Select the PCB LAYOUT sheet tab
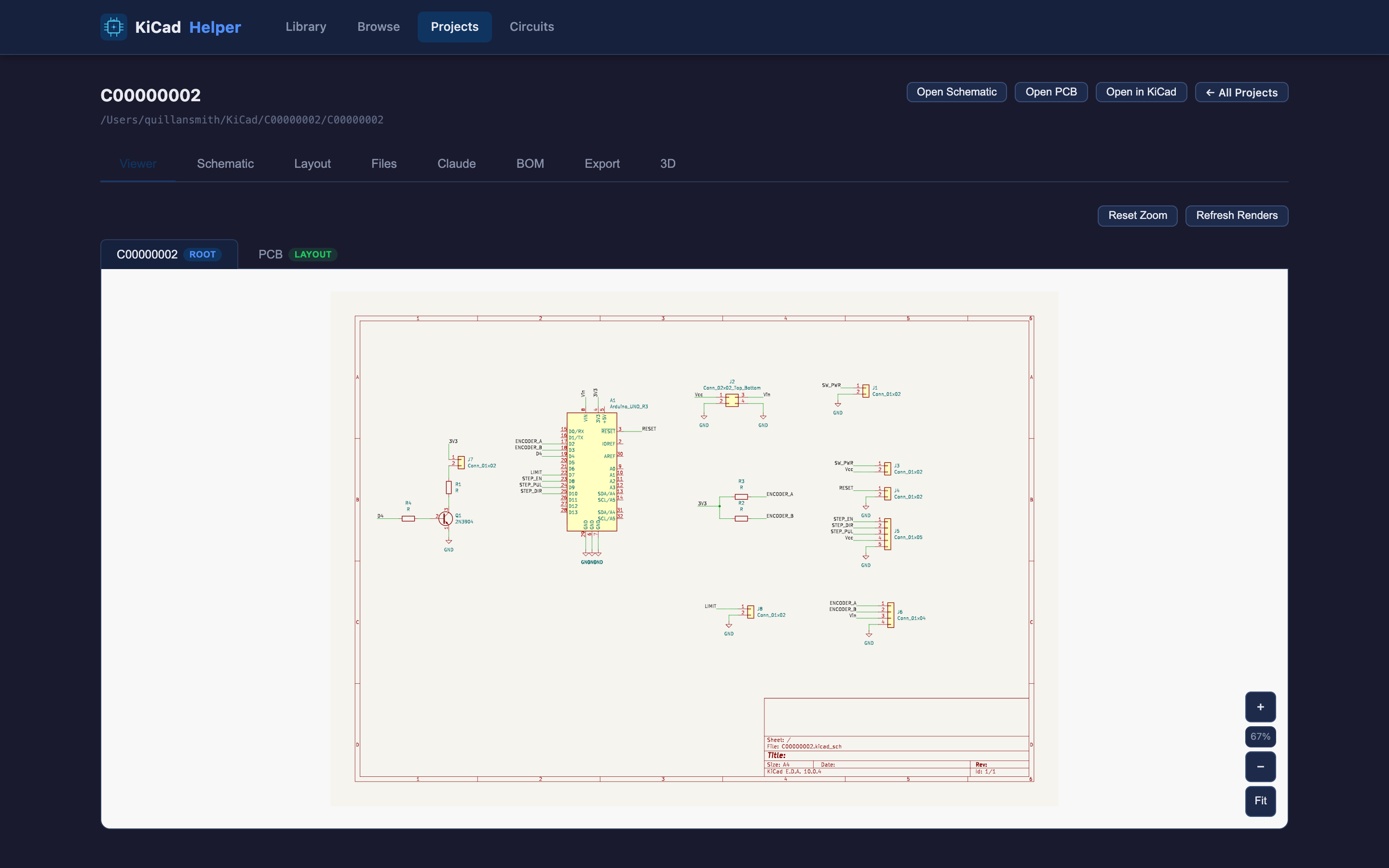 click(x=297, y=254)
